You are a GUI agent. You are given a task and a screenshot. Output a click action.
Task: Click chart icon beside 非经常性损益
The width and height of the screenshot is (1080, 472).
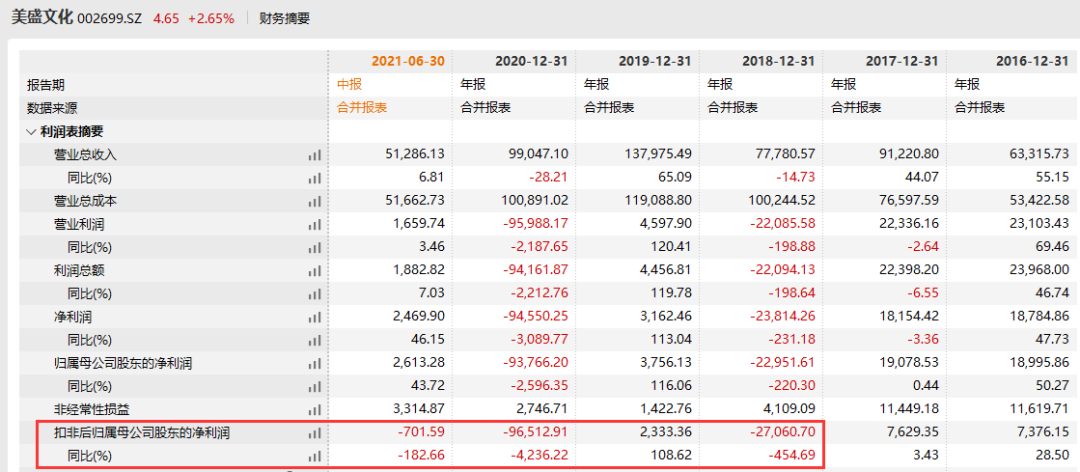click(x=315, y=408)
